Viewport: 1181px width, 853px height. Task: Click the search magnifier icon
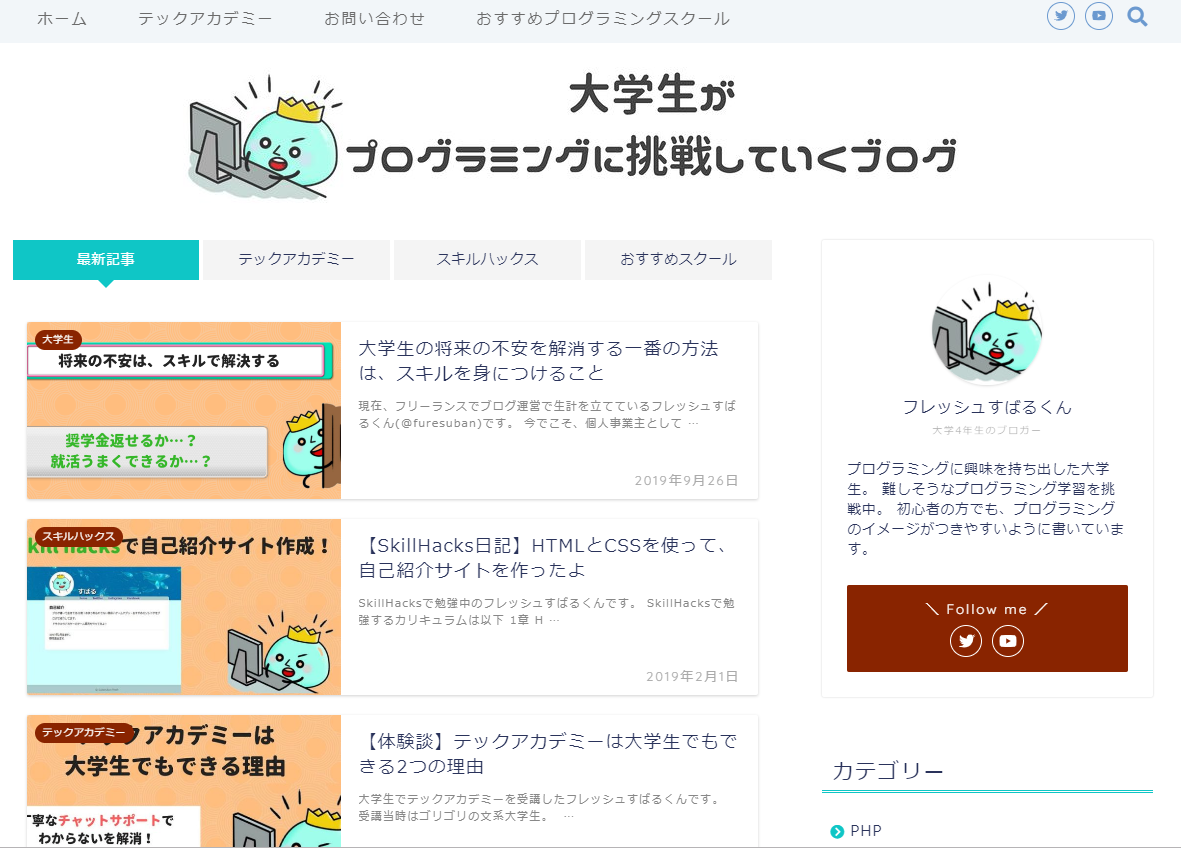(1137, 17)
